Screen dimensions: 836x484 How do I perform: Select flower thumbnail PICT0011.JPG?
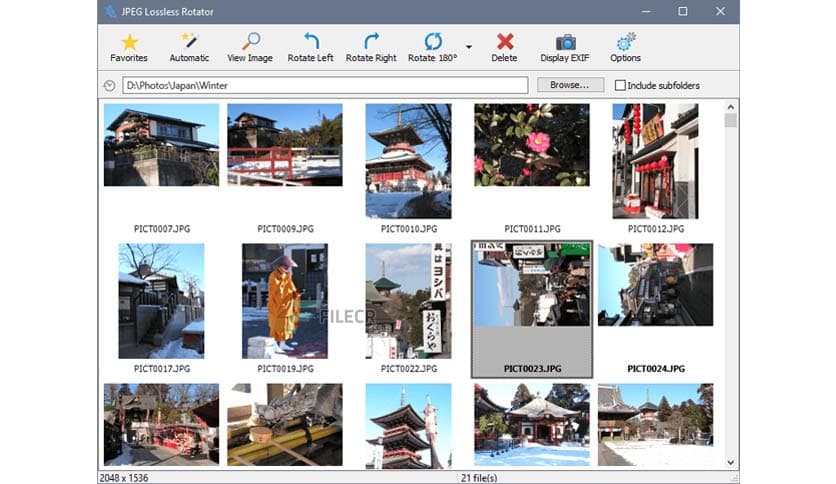click(x=532, y=145)
